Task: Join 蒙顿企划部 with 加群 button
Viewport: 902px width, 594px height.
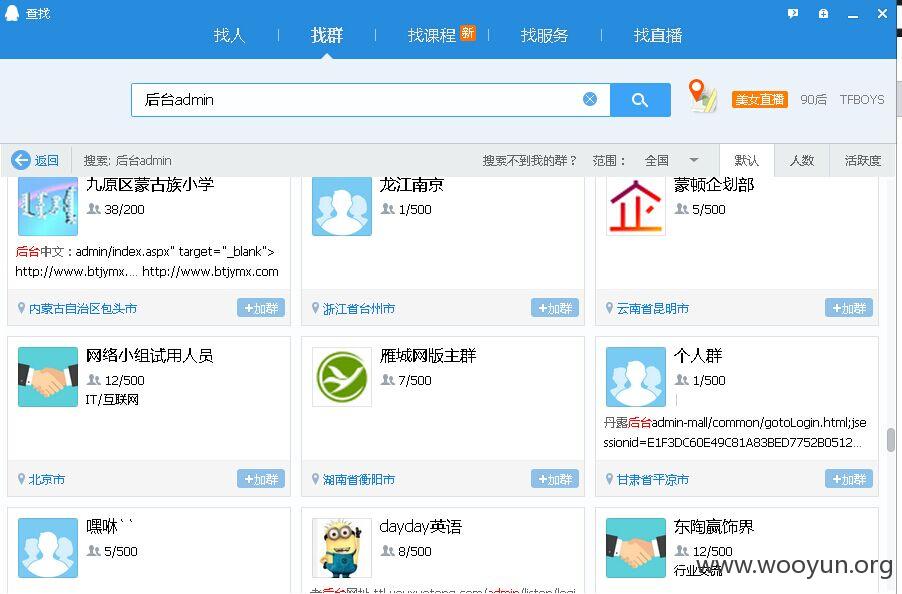Action: [x=849, y=308]
